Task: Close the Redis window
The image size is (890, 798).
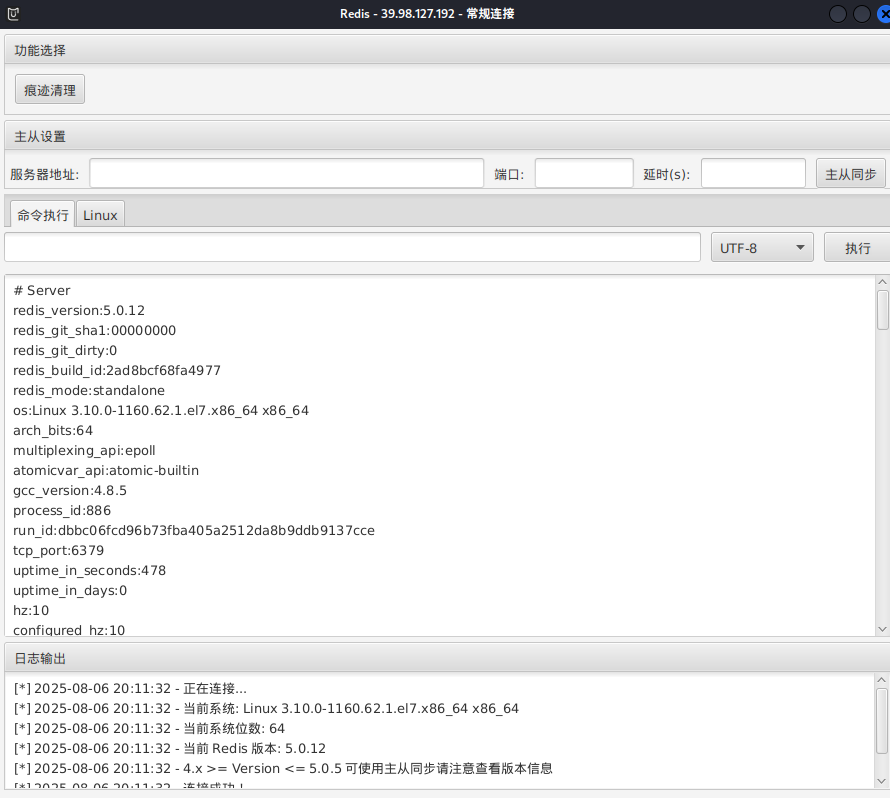Action: pyautogui.click(x=884, y=14)
